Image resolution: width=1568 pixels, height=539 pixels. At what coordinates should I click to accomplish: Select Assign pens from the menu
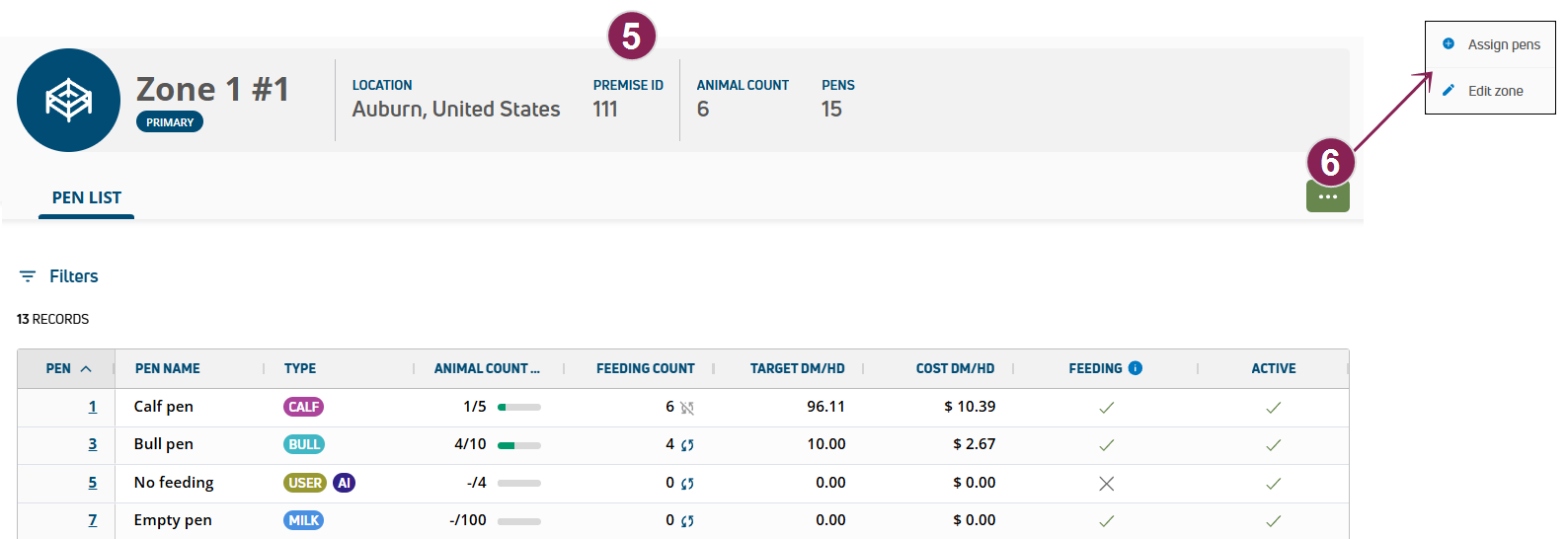1503,44
